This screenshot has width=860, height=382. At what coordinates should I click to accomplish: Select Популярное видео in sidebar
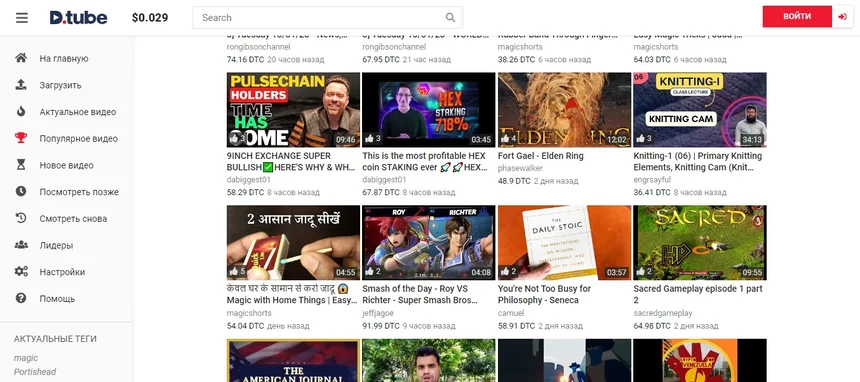pyautogui.click(x=78, y=139)
